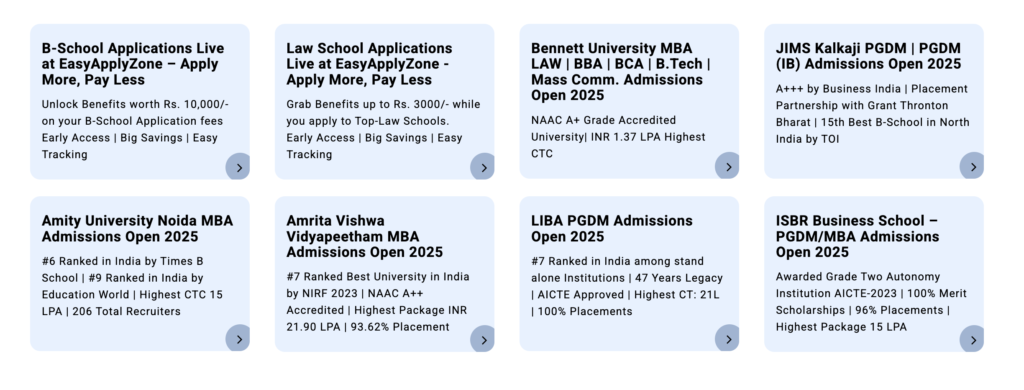The height and width of the screenshot is (390, 1024).
Task: Click arrow icon on Amity University Noida card
Action: point(238,339)
